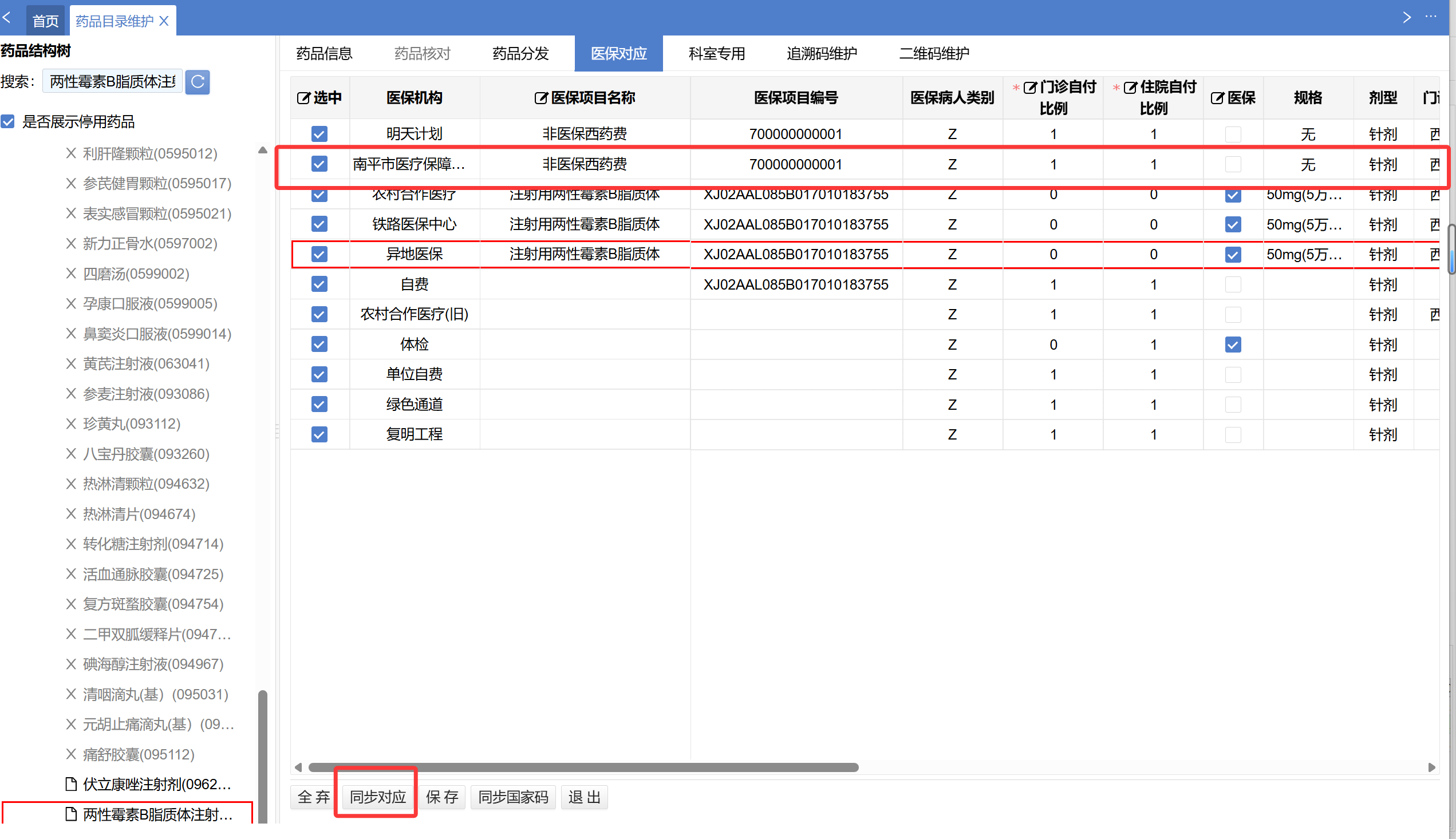Click the left tab-scroll arrow icon
1456x839 pixels.
(x=7, y=17)
